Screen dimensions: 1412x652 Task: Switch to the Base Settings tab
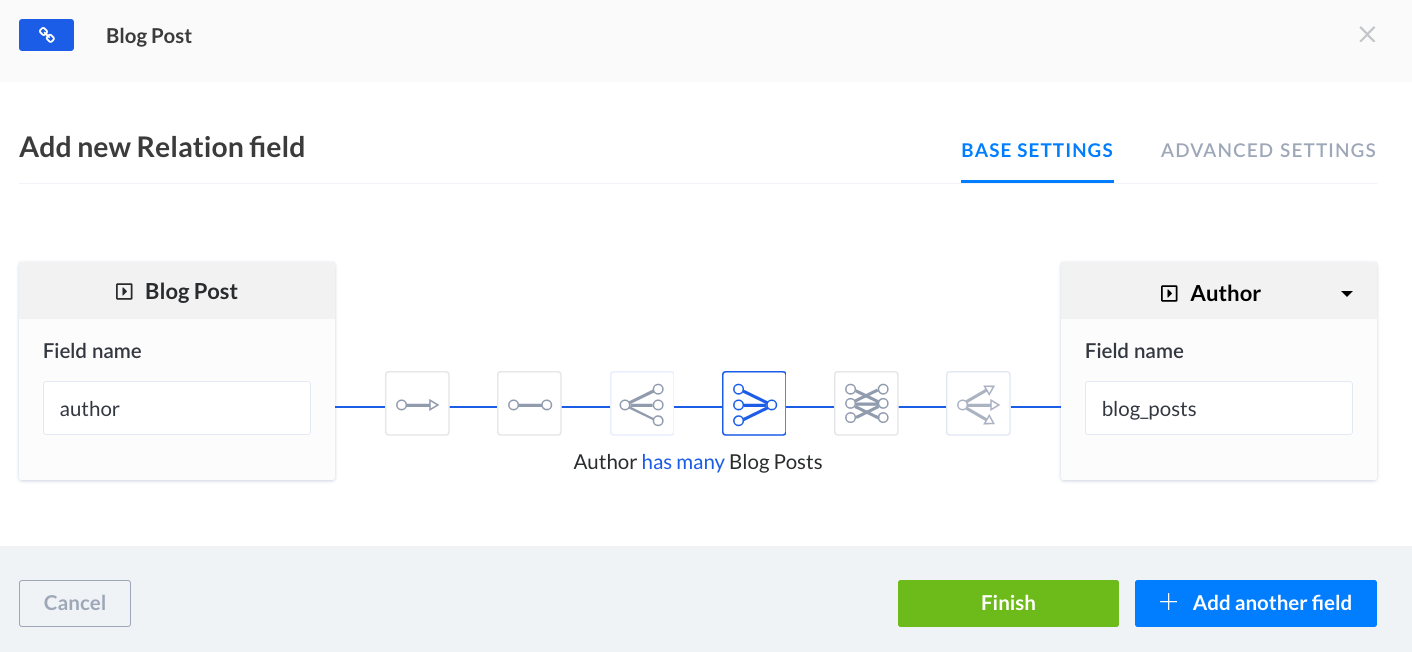[x=1037, y=151]
